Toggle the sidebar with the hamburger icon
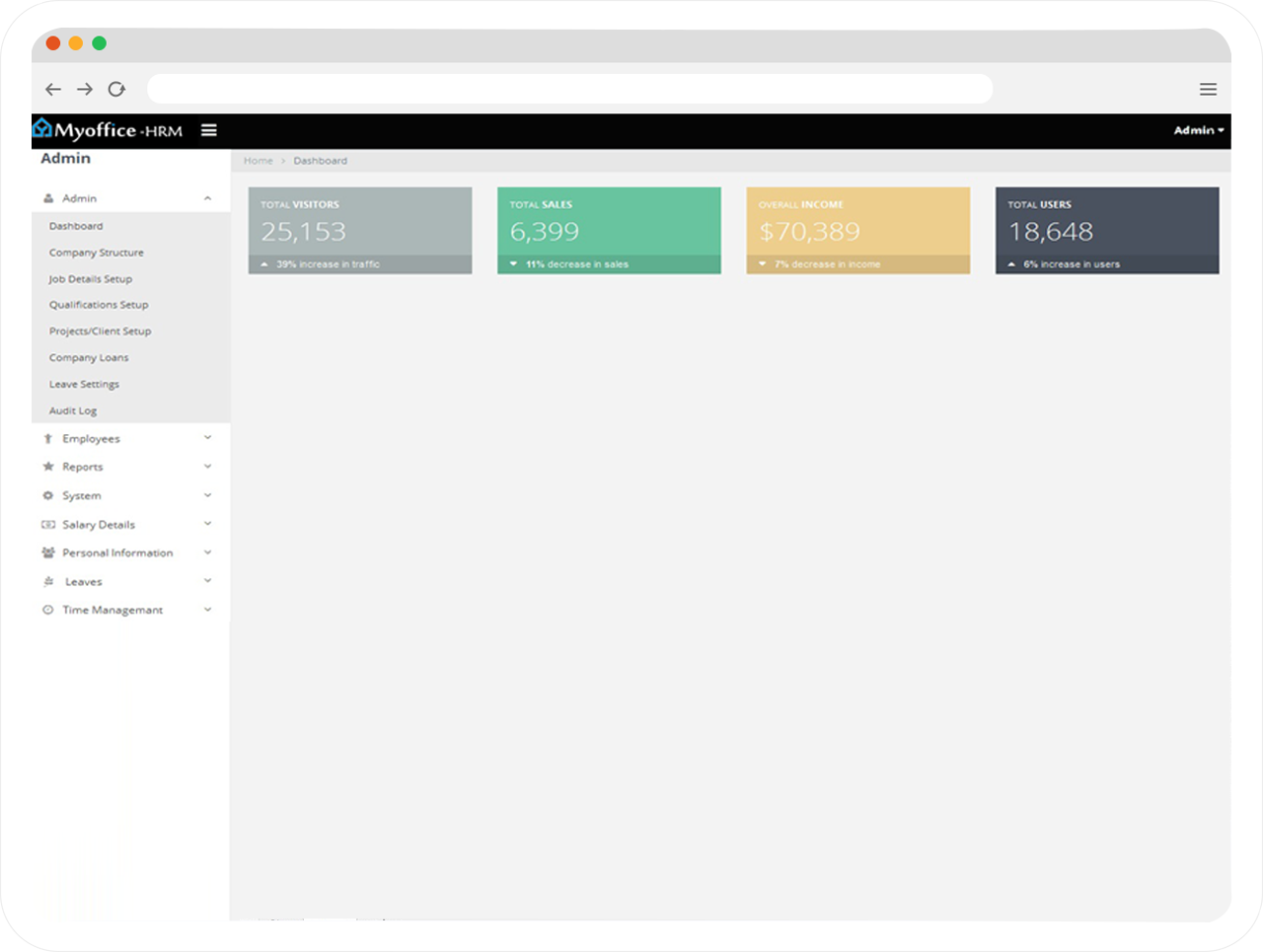 [x=209, y=130]
